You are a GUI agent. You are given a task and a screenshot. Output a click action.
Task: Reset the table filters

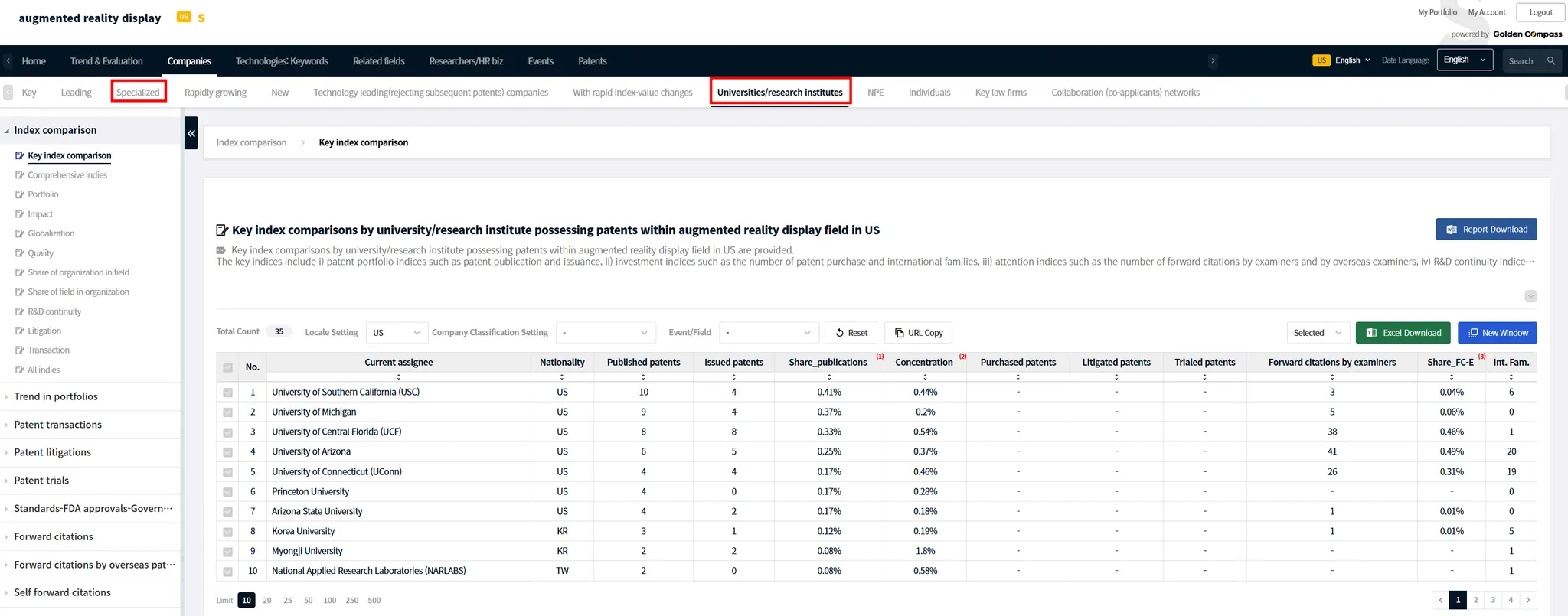(851, 333)
